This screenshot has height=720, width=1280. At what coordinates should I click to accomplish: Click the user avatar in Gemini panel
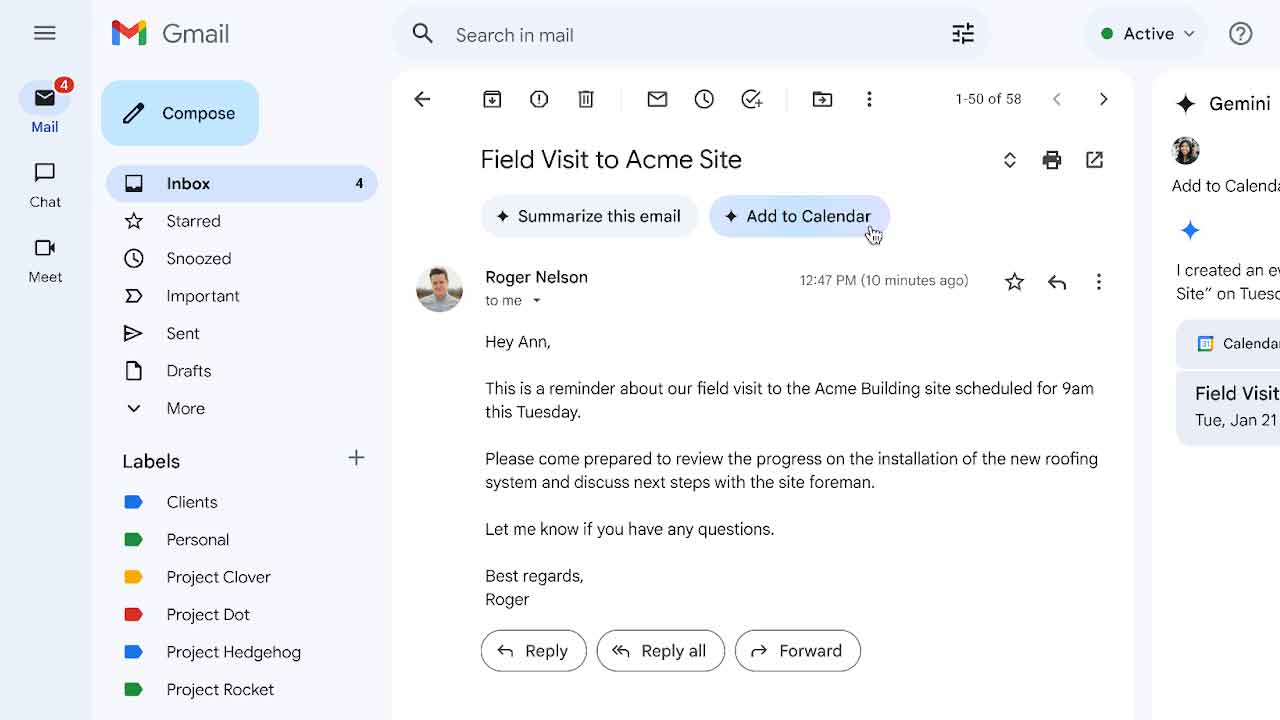1186,151
